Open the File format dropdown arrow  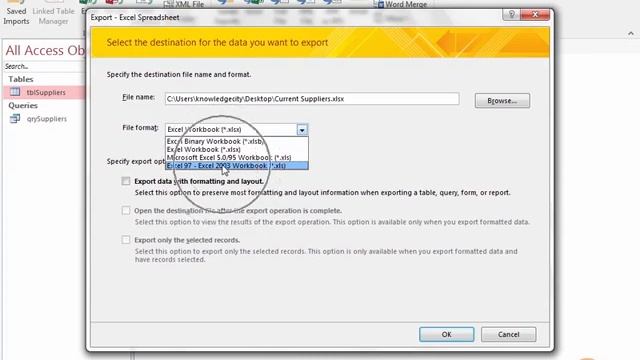pyautogui.click(x=302, y=130)
